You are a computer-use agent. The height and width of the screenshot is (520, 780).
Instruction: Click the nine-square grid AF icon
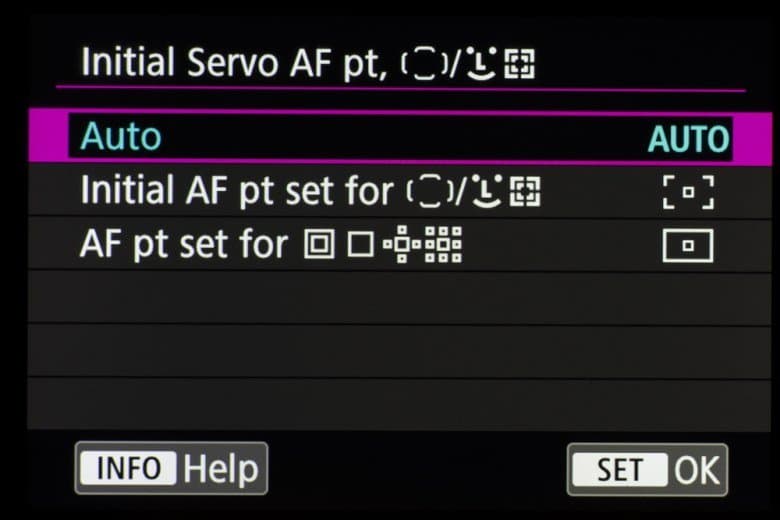(x=445, y=245)
